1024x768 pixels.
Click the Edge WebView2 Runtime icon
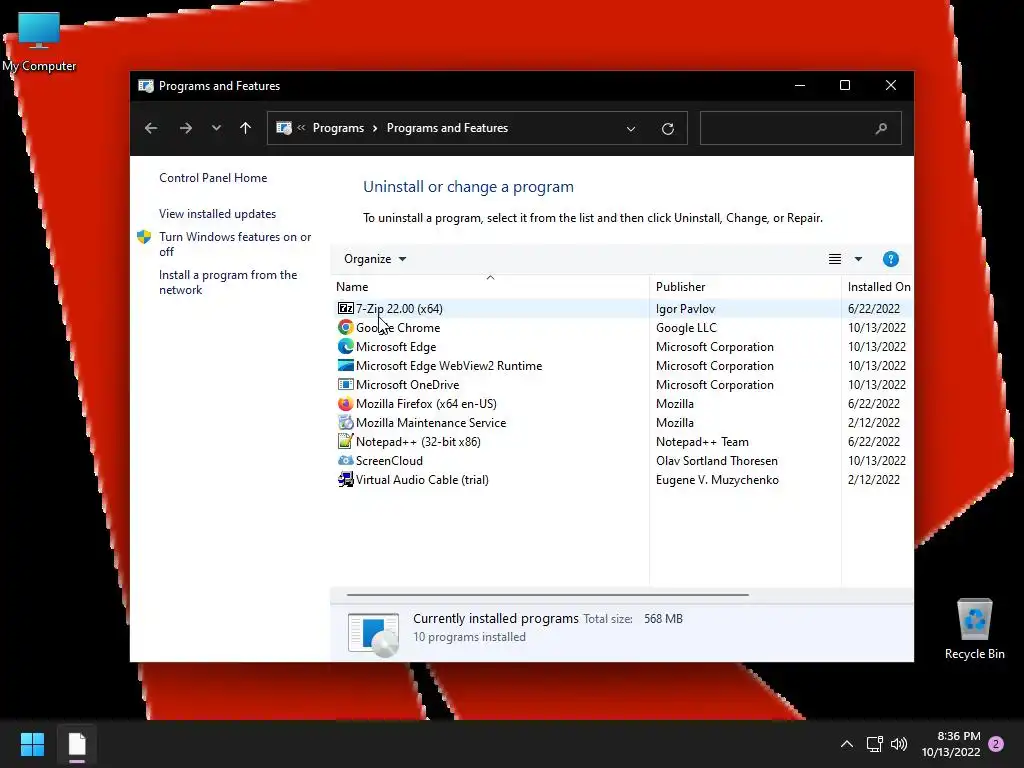[x=345, y=365]
